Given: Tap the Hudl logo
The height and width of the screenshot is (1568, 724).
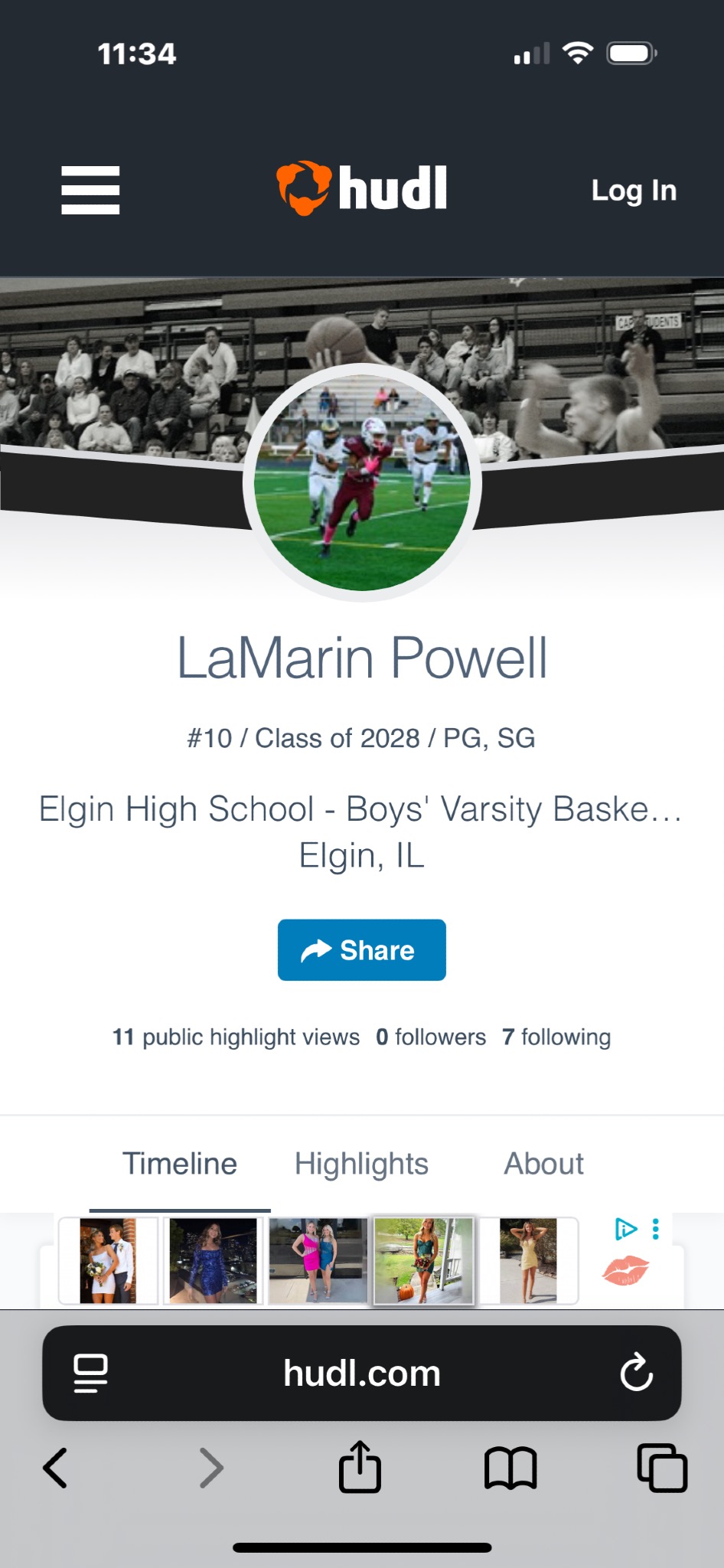Looking at the screenshot, I should [362, 188].
